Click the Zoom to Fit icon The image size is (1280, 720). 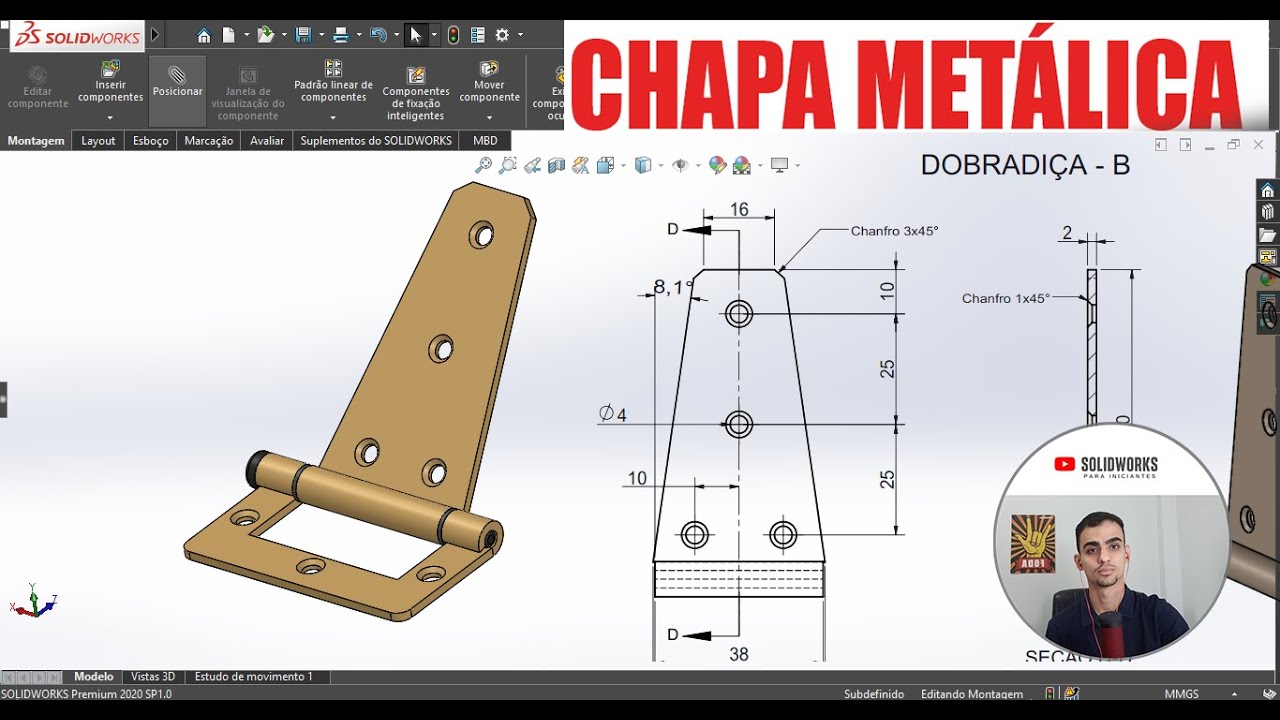484,165
